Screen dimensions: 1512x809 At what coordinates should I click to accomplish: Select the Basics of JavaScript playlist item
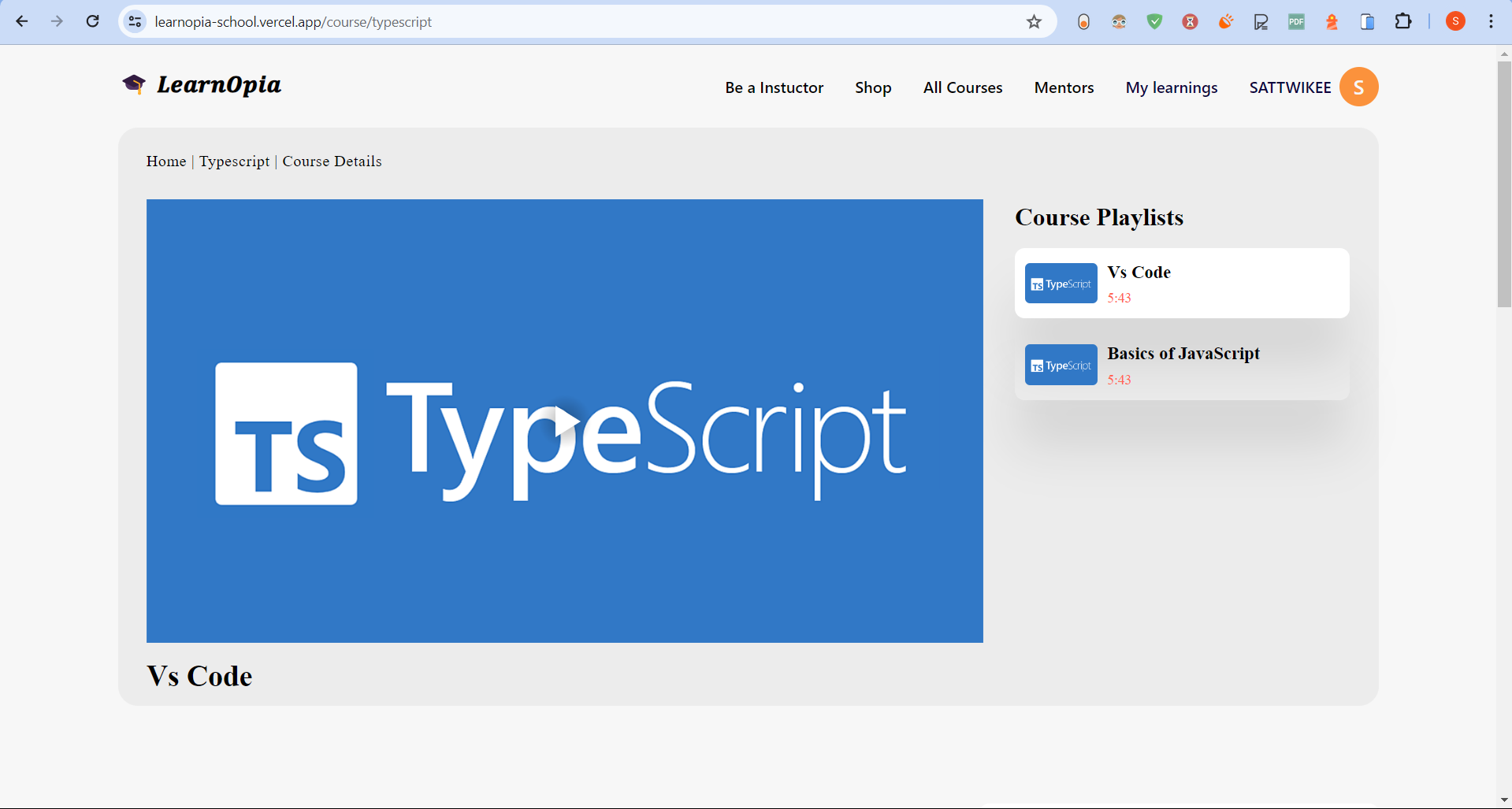1182,365
